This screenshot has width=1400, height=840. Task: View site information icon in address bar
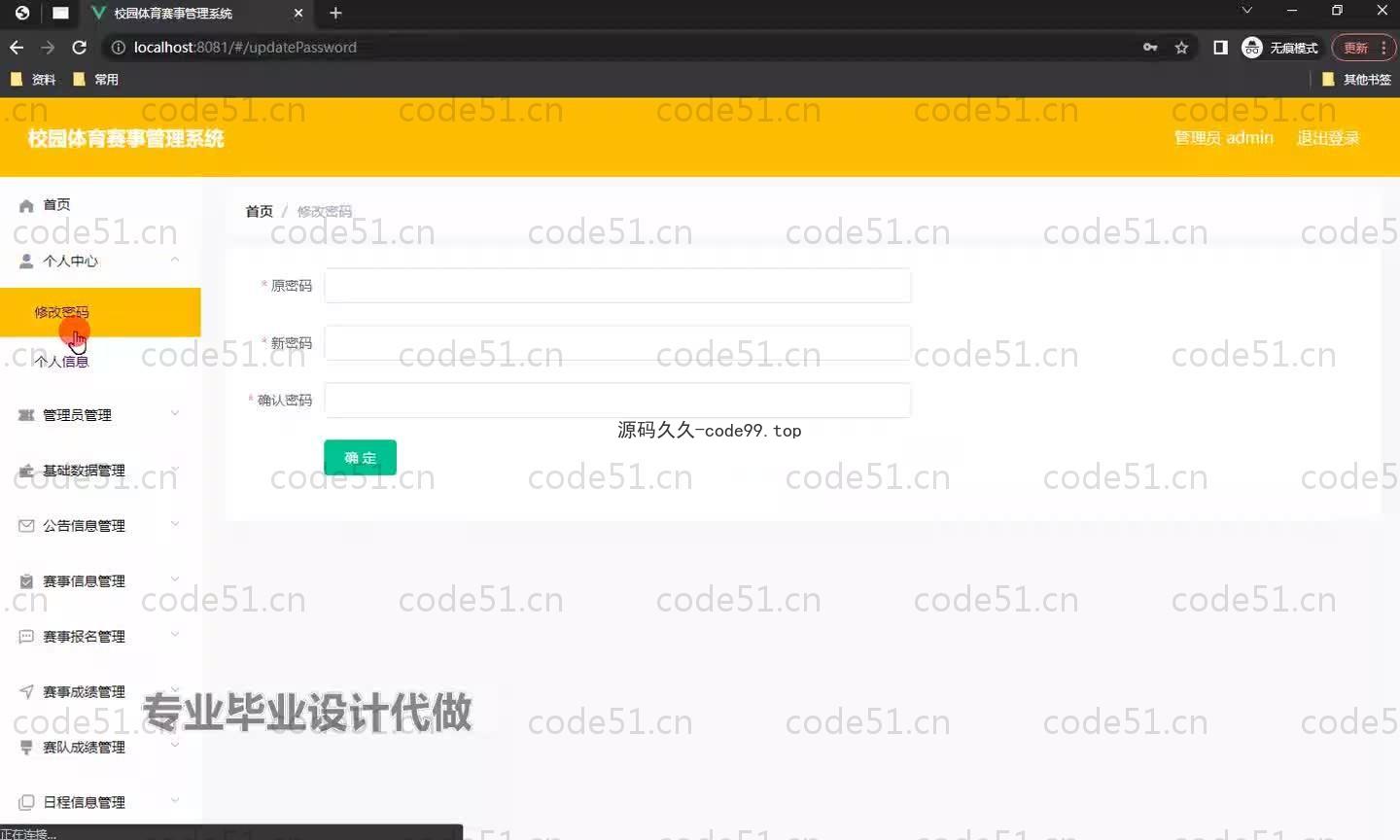tap(118, 48)
